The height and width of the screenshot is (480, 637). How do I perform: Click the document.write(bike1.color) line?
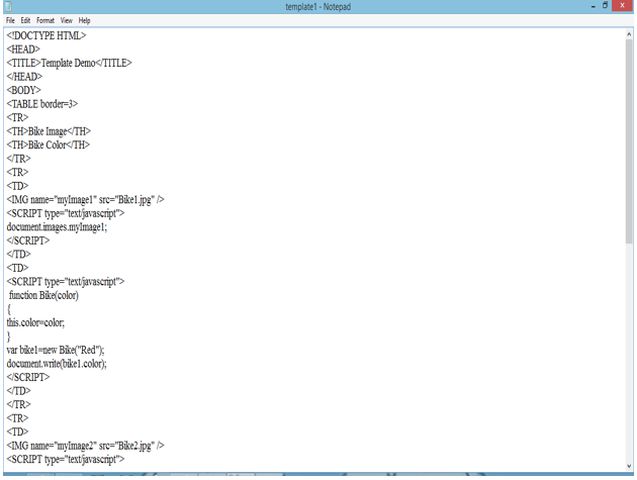[56, 364]
